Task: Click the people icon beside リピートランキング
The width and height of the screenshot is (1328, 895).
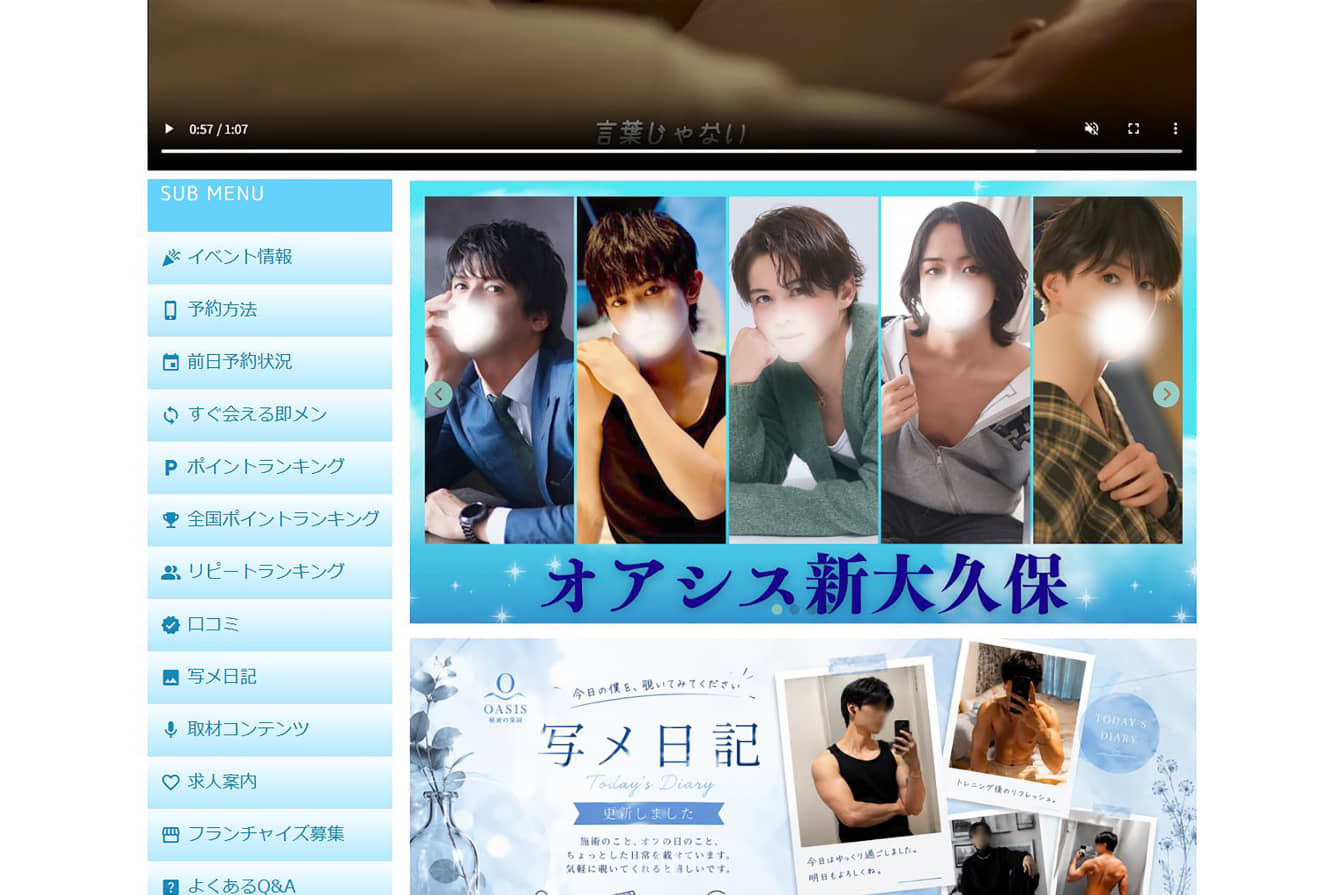Action: pos(171,572)
